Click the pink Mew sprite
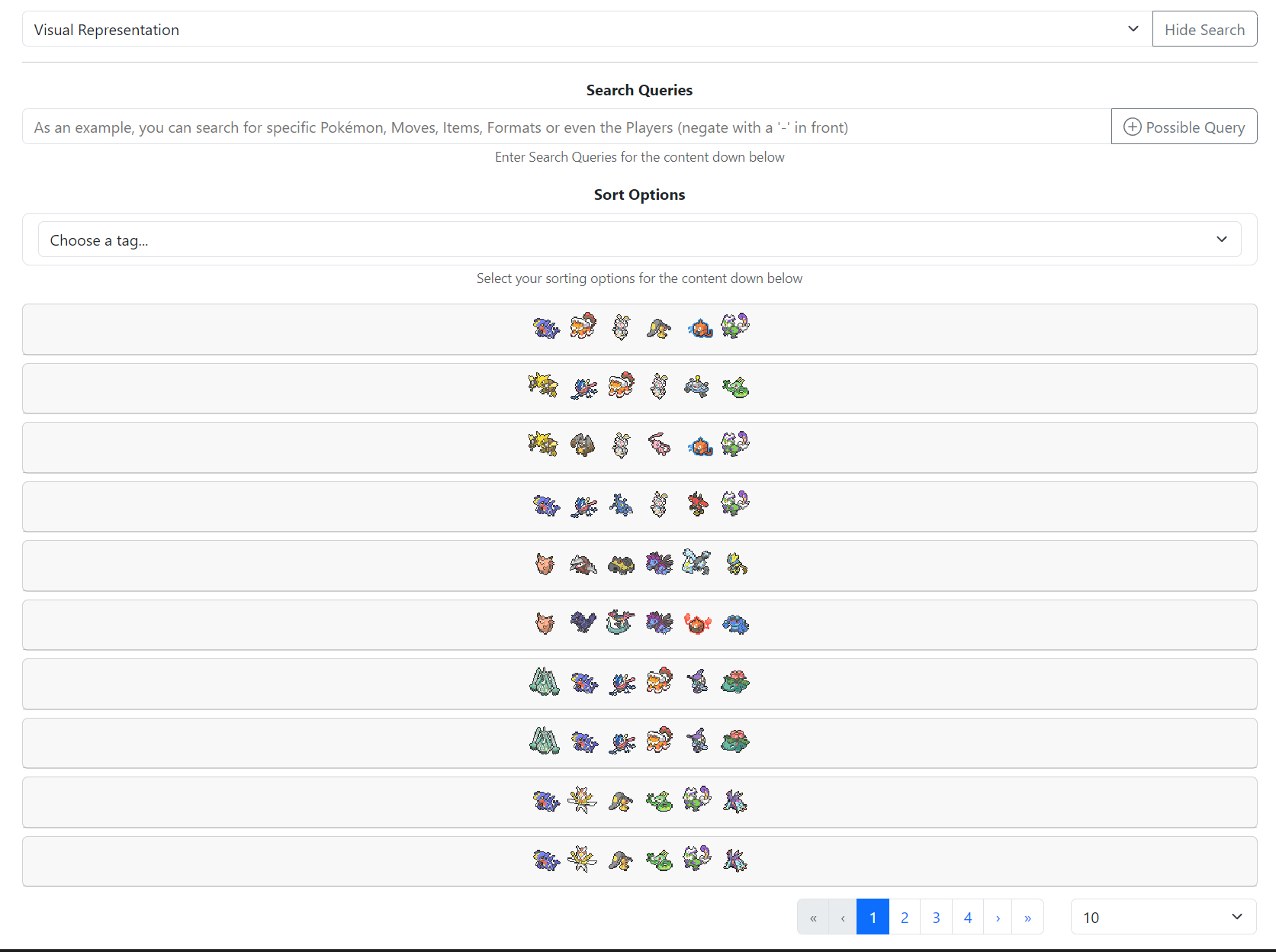The image size is (1276, 952). pos(659,444)
